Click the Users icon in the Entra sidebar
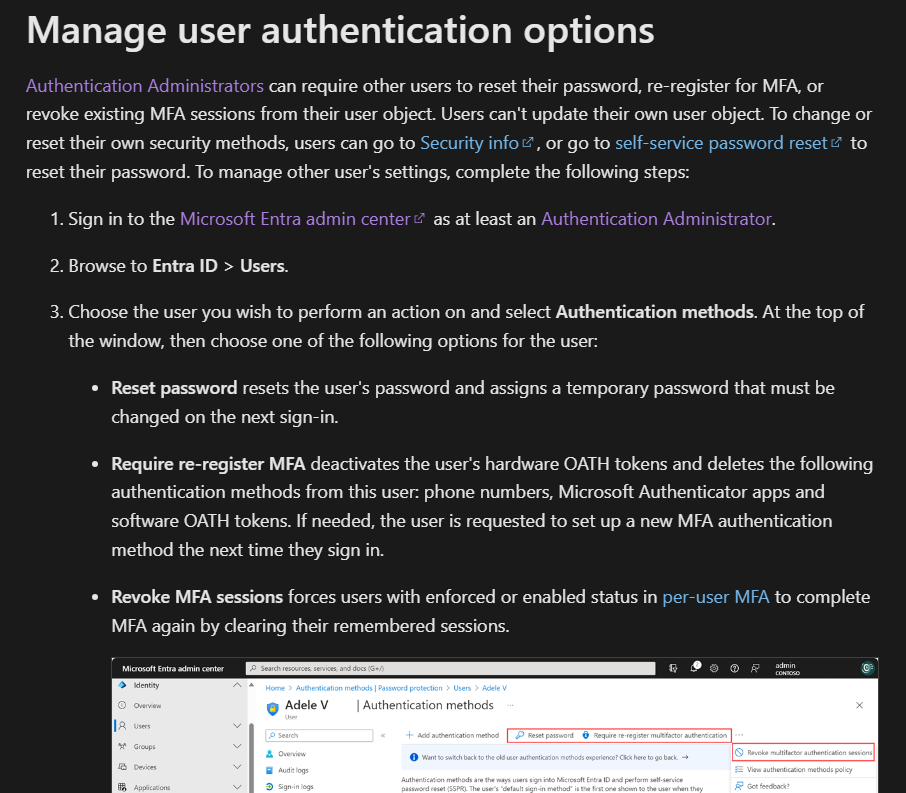The height and width of the screenshot is (793, 906). (122, 726)
